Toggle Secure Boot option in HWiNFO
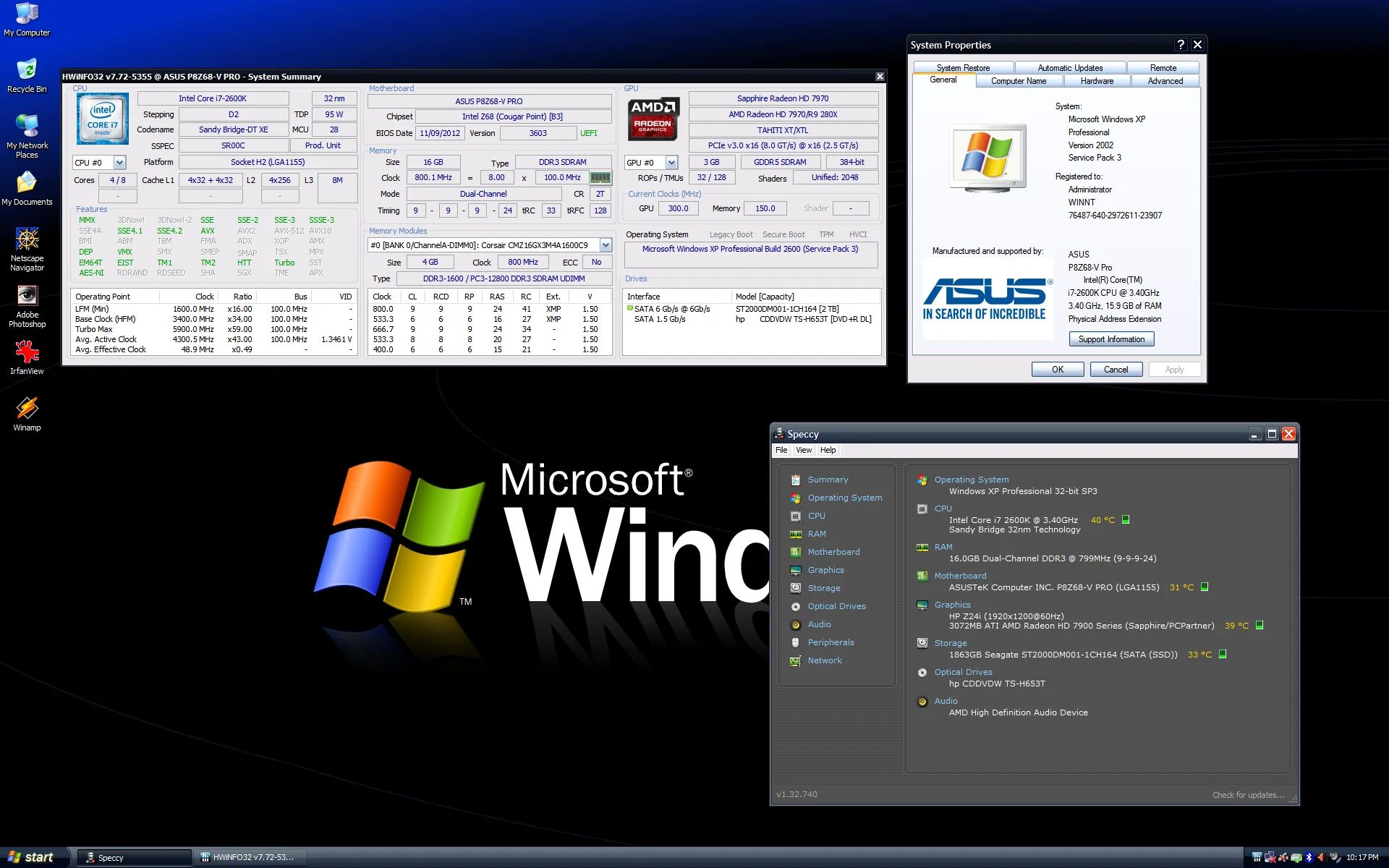Image resolution: width=1389 pixels, height=868 pixels. 780,231
